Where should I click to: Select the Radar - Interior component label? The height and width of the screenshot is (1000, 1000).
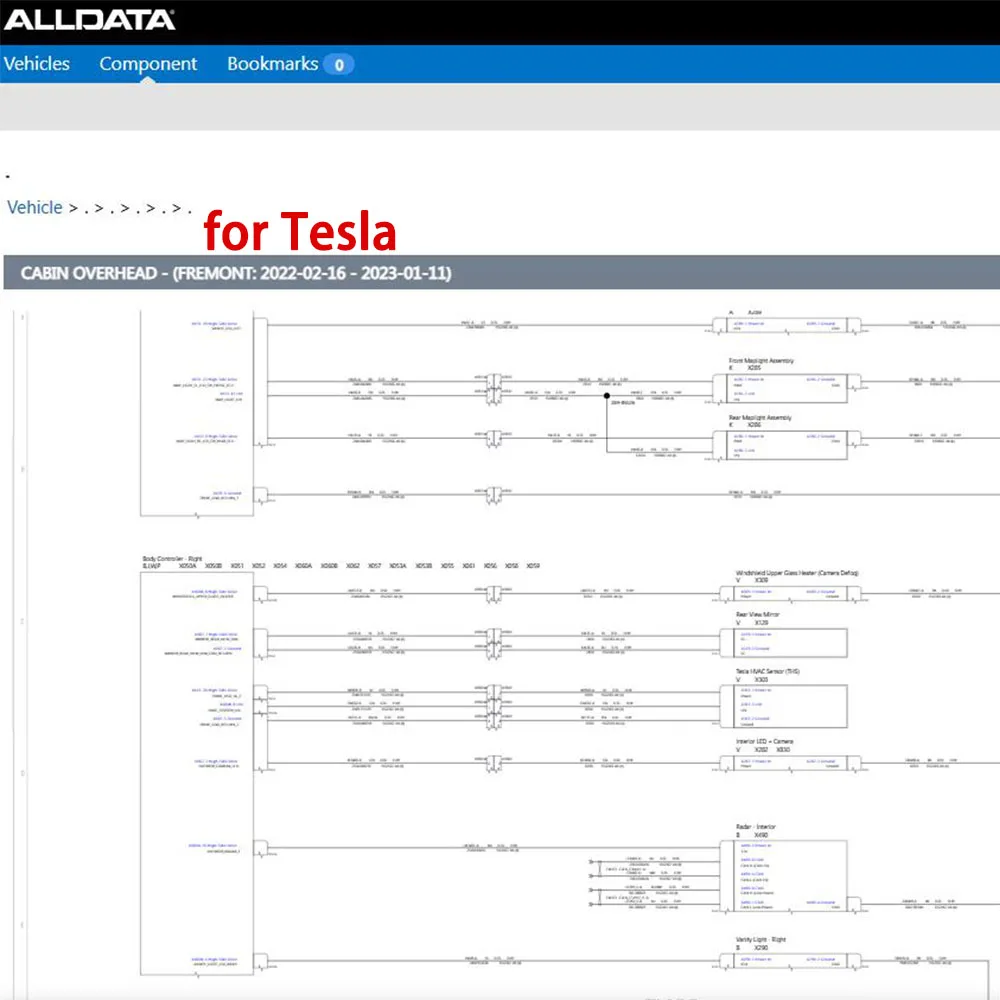coord(756,827)
